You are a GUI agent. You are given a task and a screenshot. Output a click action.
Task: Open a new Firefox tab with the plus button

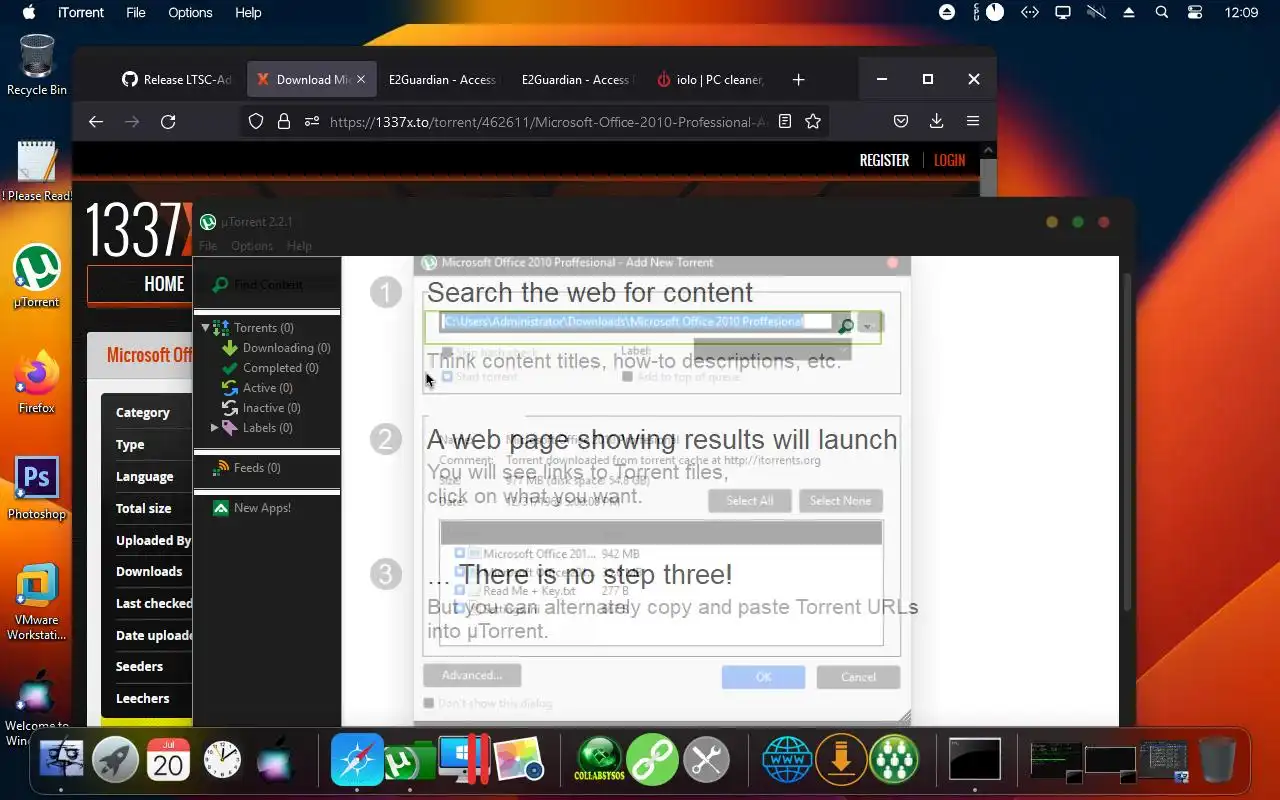798,79
